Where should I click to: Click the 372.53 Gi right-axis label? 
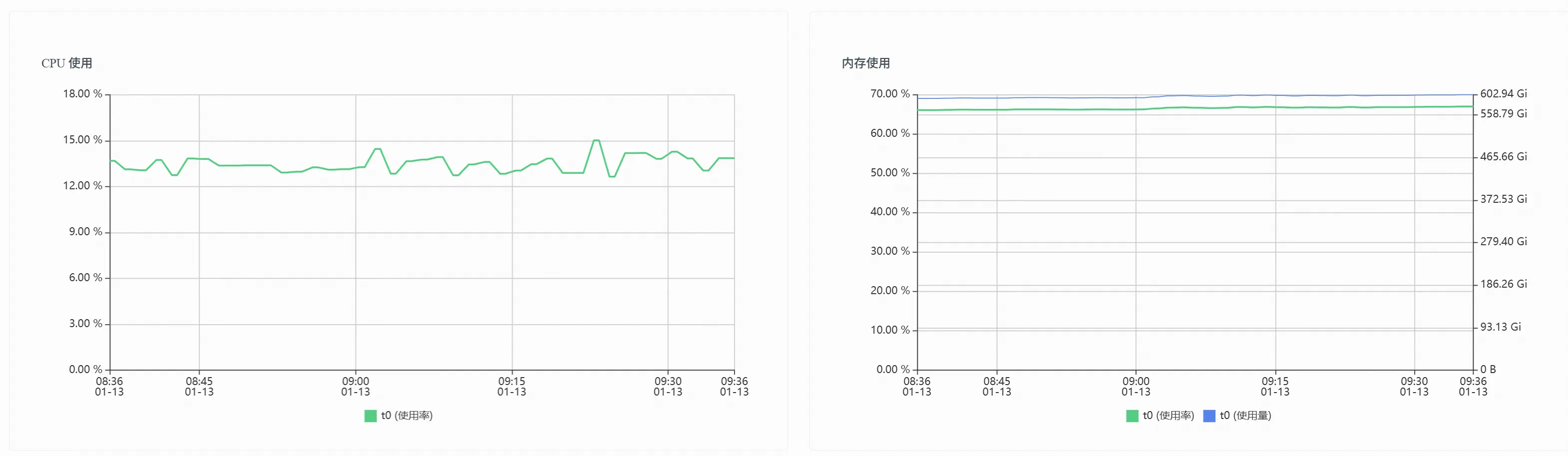click(1504, 199)
